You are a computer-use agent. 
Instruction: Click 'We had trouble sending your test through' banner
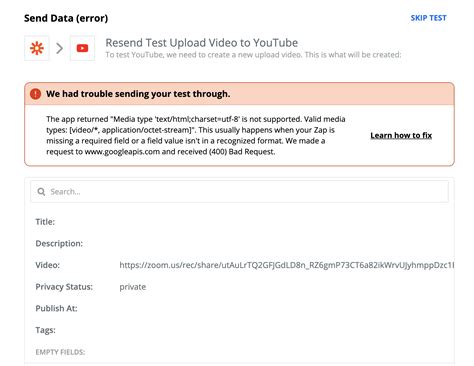[x=239, y=94]
